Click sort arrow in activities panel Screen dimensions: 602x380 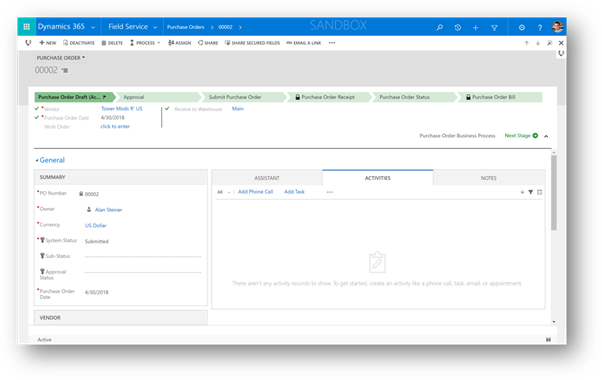[522, 192]
